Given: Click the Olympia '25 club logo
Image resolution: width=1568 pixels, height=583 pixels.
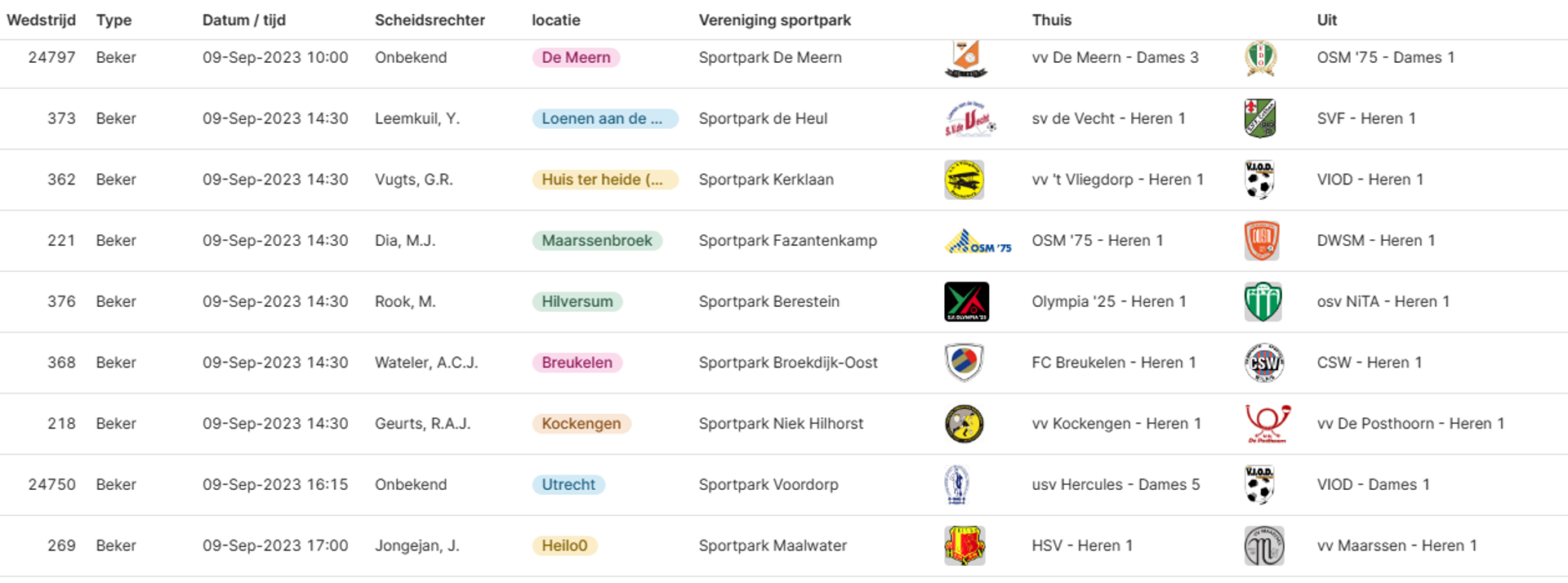Looking at the screenshot, I should tap(966, 301).
